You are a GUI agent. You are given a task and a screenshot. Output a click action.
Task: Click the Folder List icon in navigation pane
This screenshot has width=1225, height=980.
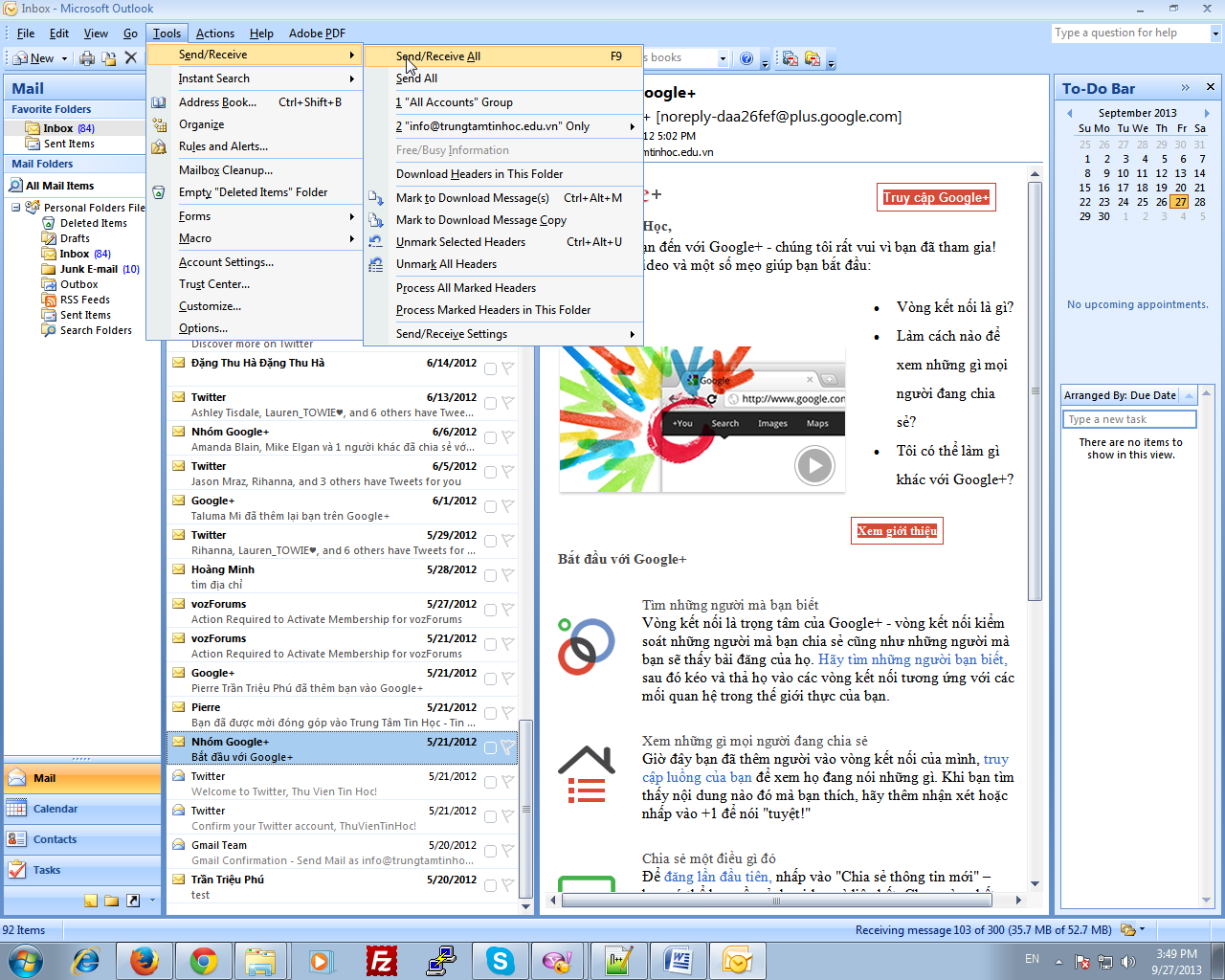pos(112,901)
